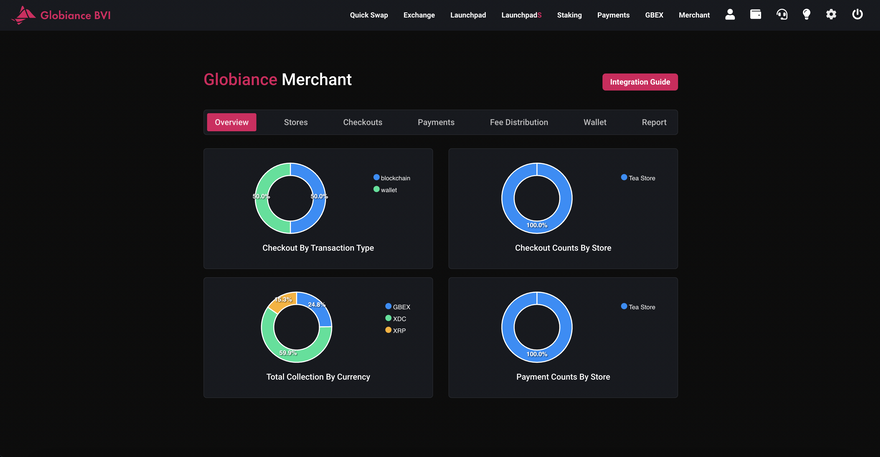880x457 pixels.
Task: Toggle the wallet legend item
Action: (x=386, y=189)
